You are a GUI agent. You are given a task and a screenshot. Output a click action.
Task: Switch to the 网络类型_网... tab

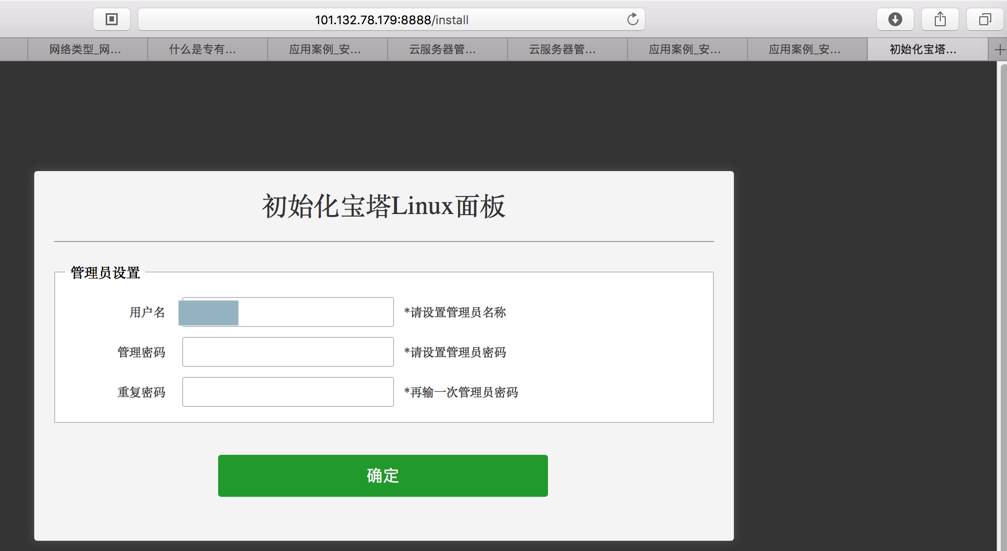point(87,49)
